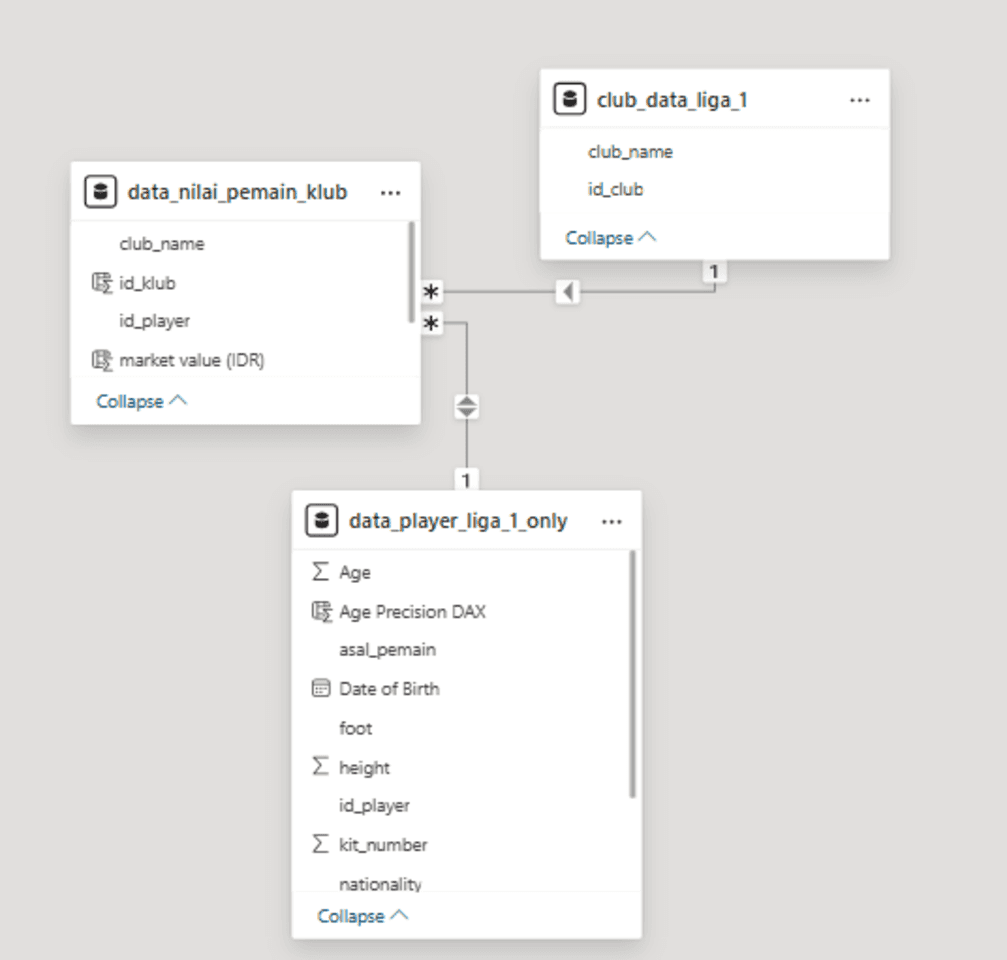The image size is (1007, 960).
Task: Select the single-direction filter arrow on the relationship line
Action: pos(568,292)
